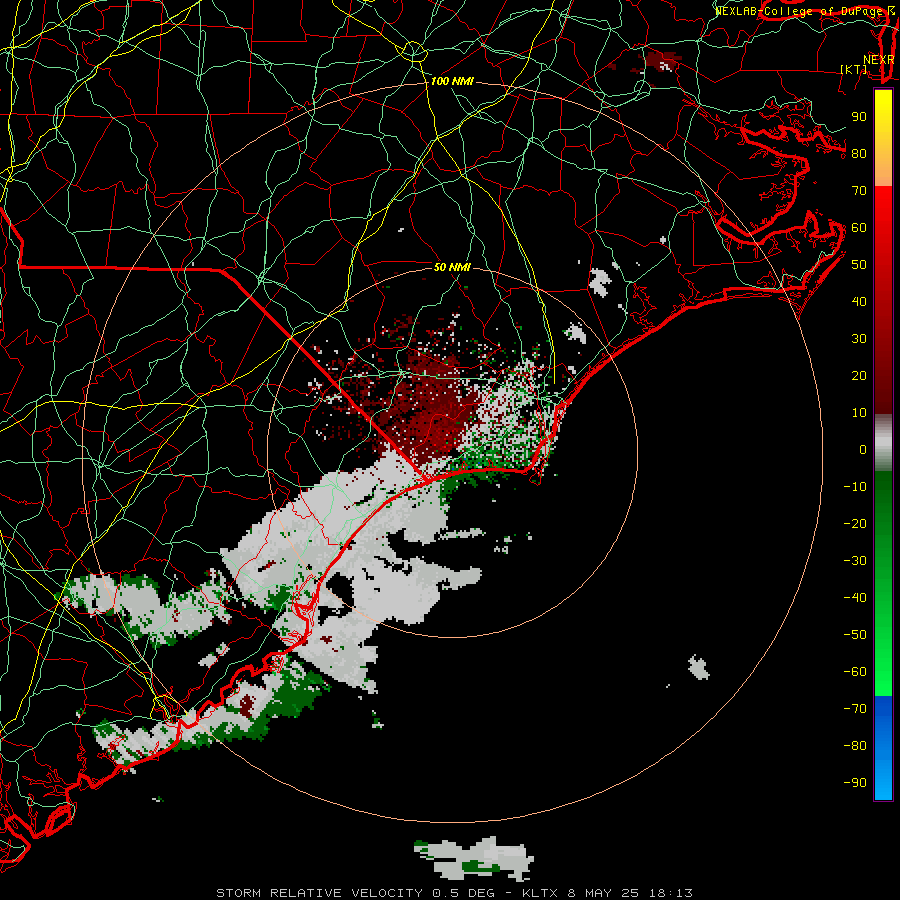Click the [KT] units label
This screenshot has height=900, width=900.
pyautogui.click(x=854, y=69)
